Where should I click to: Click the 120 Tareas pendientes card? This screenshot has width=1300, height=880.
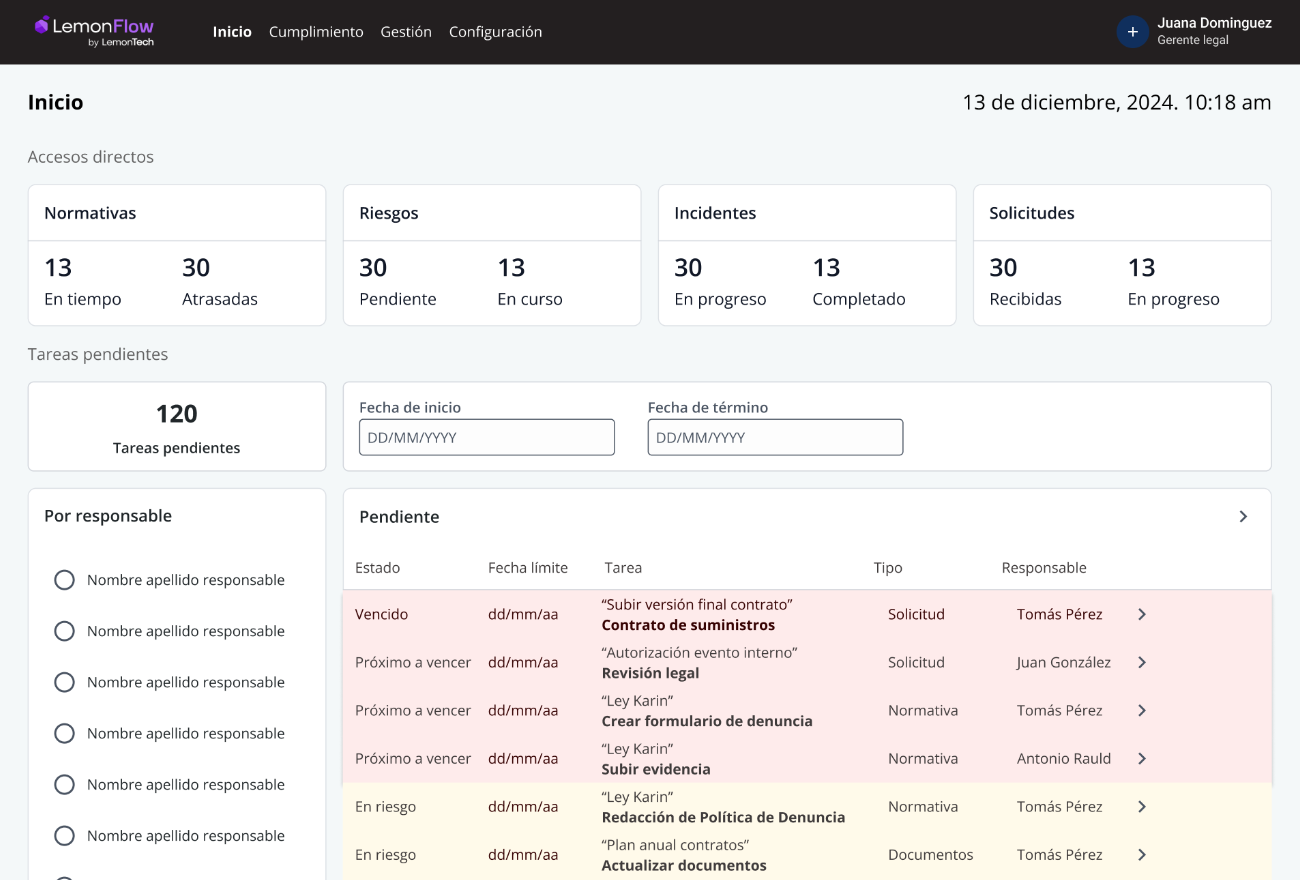point(177,426)
